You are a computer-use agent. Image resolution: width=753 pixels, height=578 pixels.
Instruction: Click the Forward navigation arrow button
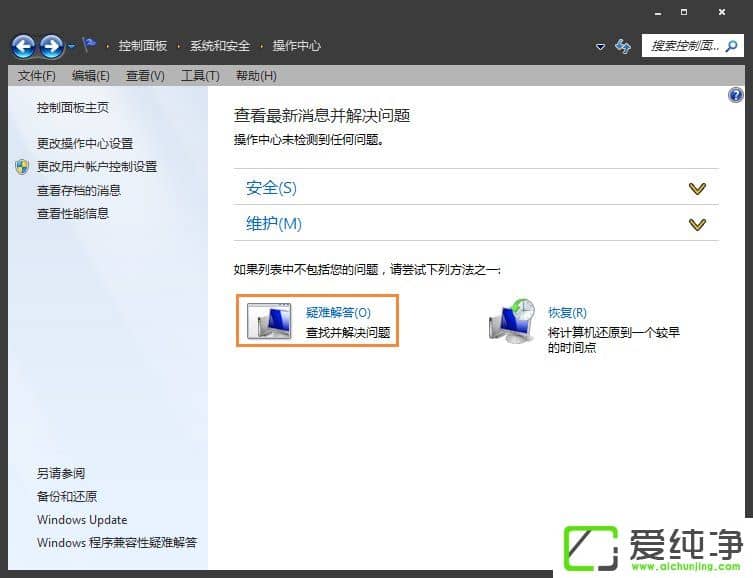point(51,46)
